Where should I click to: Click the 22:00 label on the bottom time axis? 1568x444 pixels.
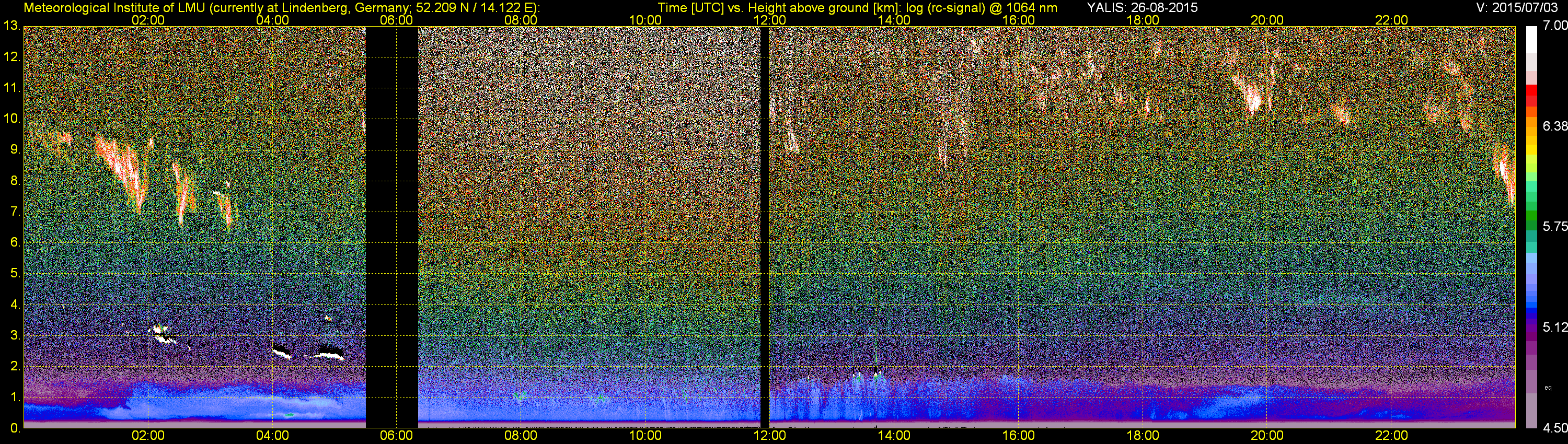[1391, 436]
